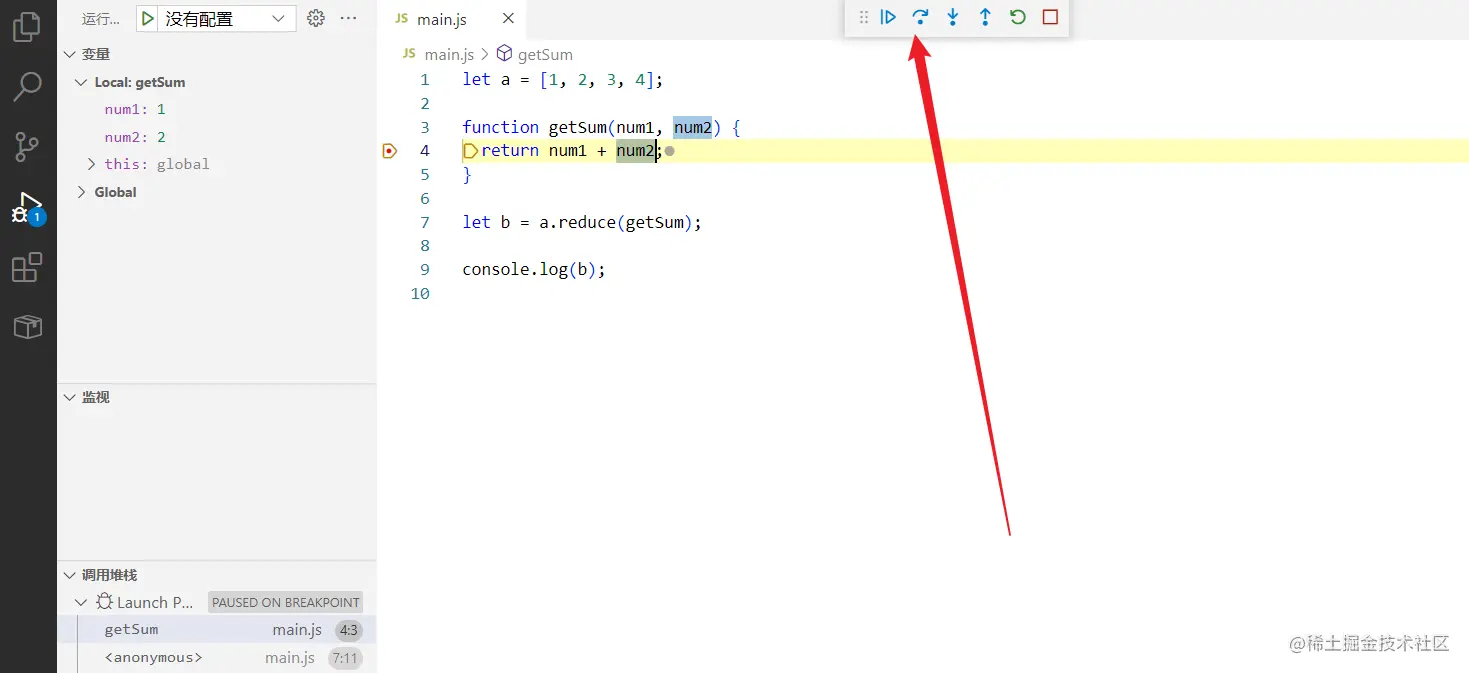Open the Source Control view
This screenshot has width=1469, height=673.
point(27,147)
